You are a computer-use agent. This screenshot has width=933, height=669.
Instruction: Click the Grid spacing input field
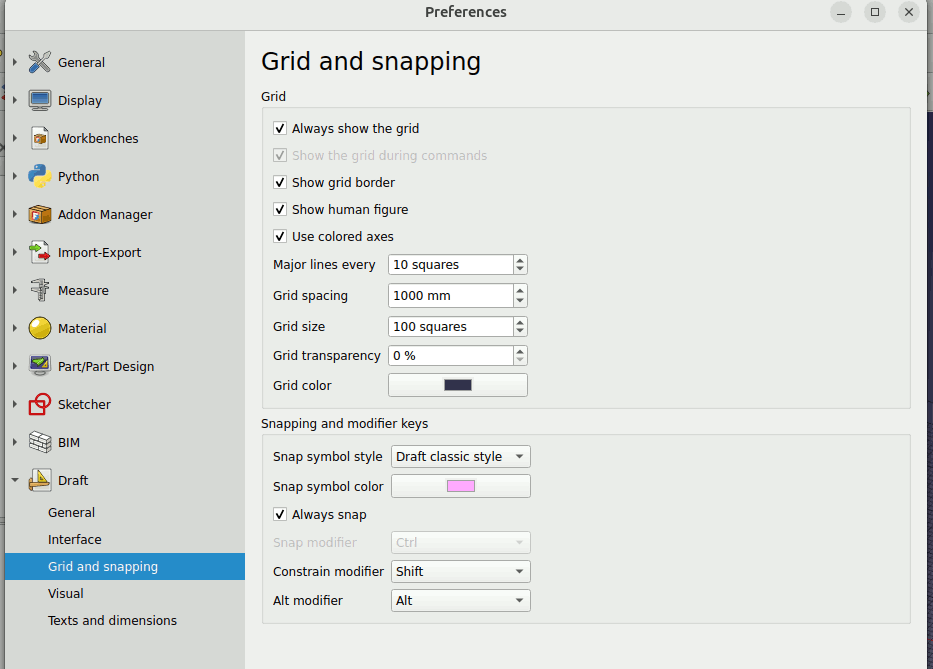click(x=449, y=296)
